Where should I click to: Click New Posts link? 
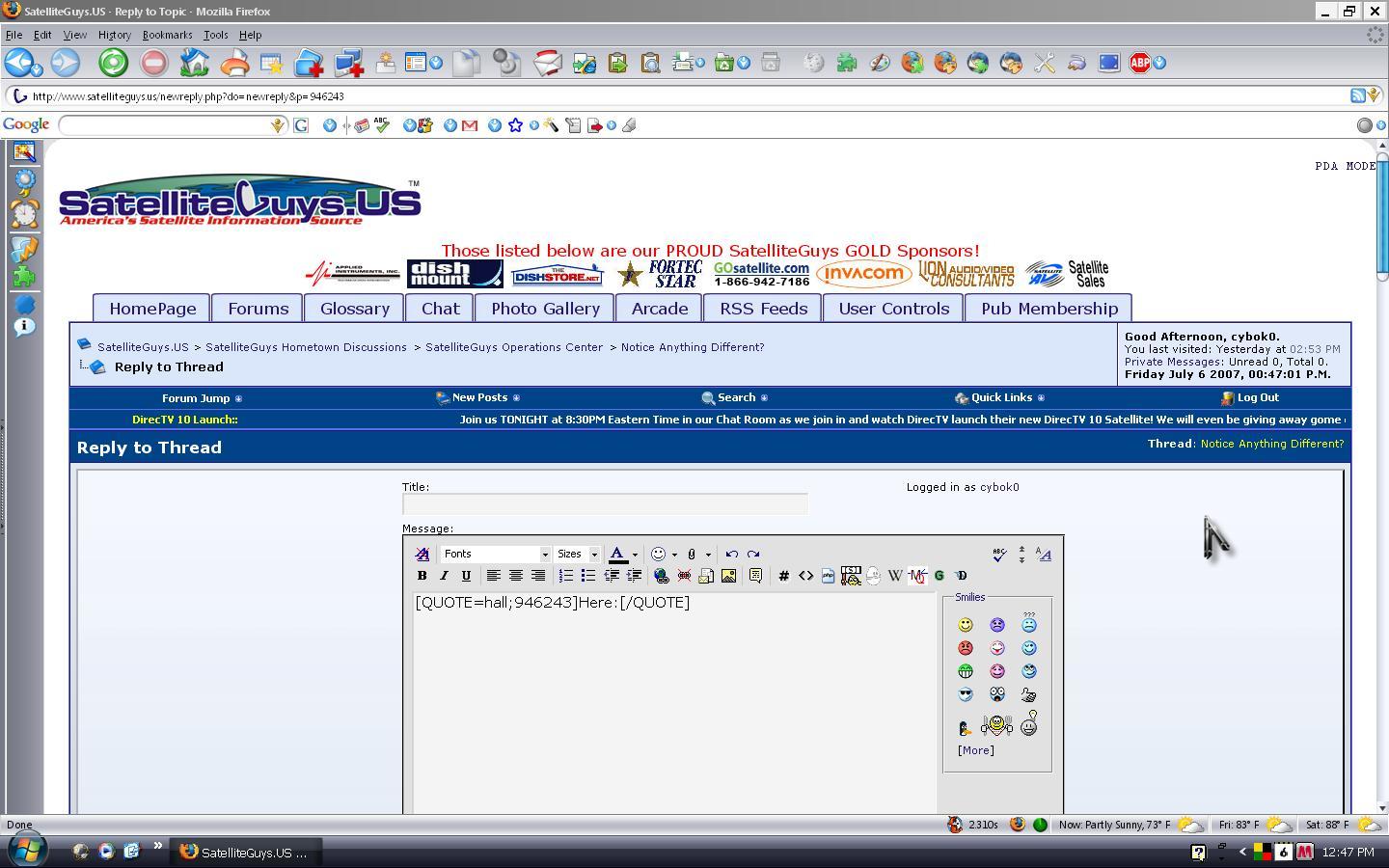pyautogui.click(x=478, y=397)
